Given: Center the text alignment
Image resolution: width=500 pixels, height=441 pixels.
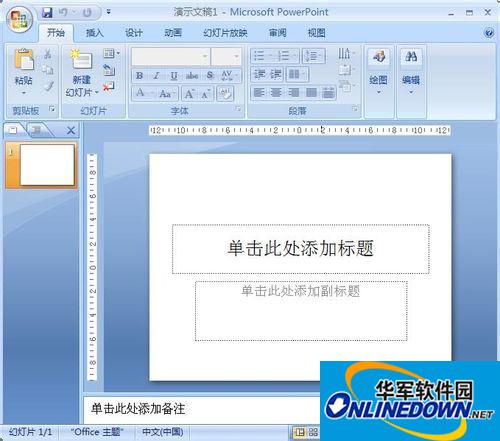Looking at the screenshot, I should [276, 92].
